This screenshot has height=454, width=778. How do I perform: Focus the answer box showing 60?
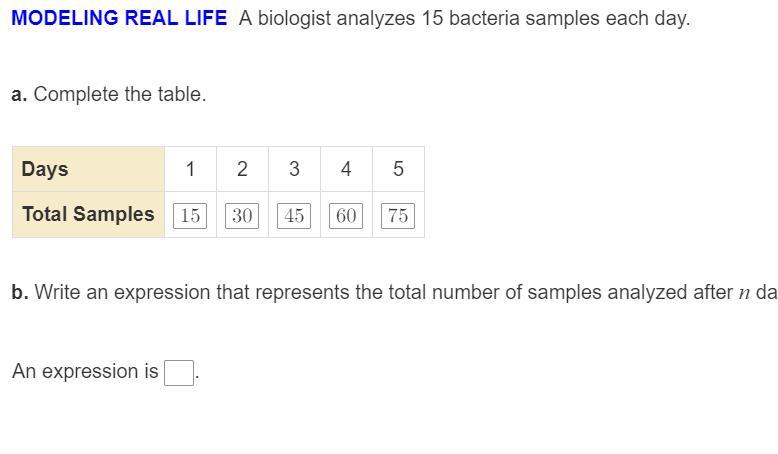(x=346, y=216)
